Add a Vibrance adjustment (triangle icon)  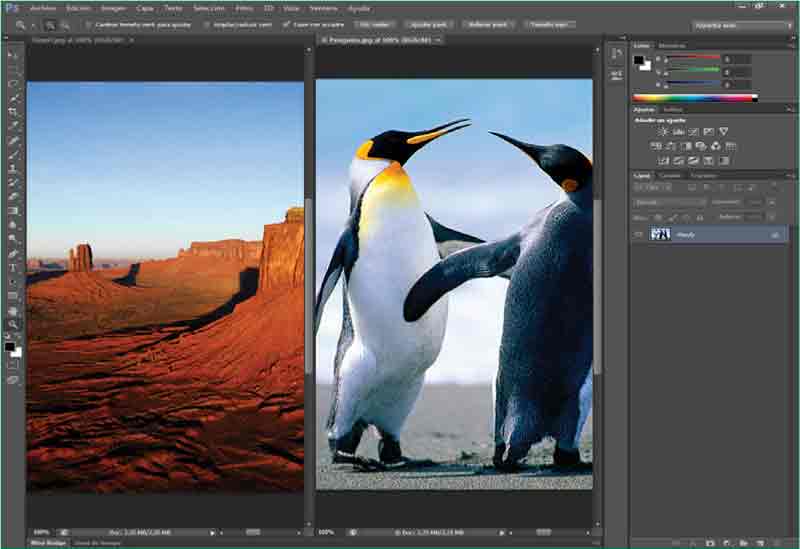click(x=723, y=131)
